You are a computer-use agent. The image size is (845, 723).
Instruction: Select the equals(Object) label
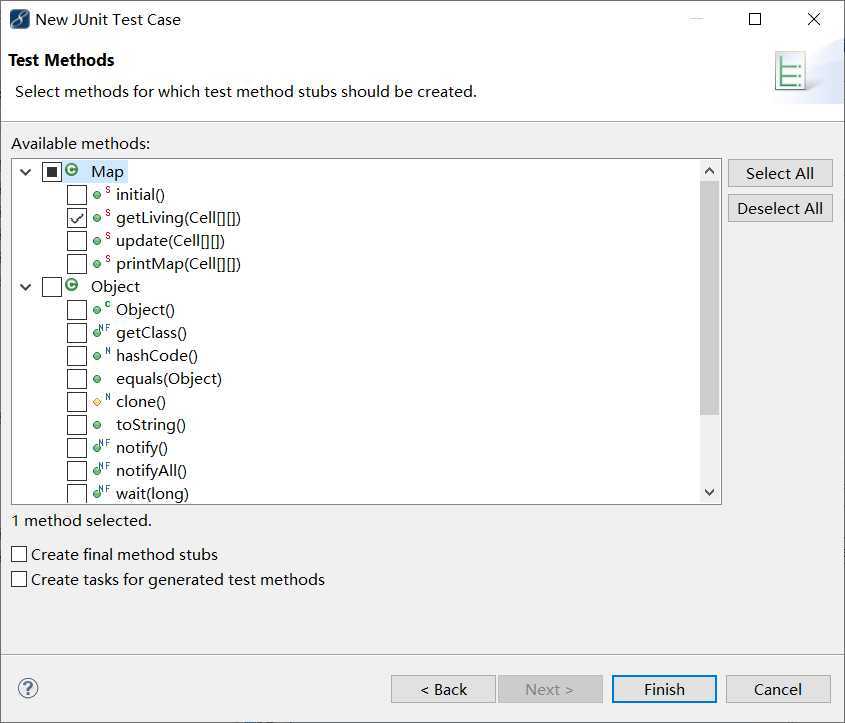[169, 379]
